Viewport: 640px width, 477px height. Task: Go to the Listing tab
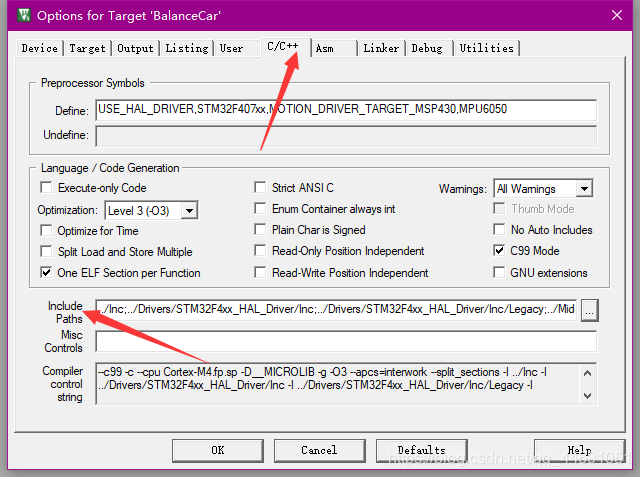coord(187,48)
